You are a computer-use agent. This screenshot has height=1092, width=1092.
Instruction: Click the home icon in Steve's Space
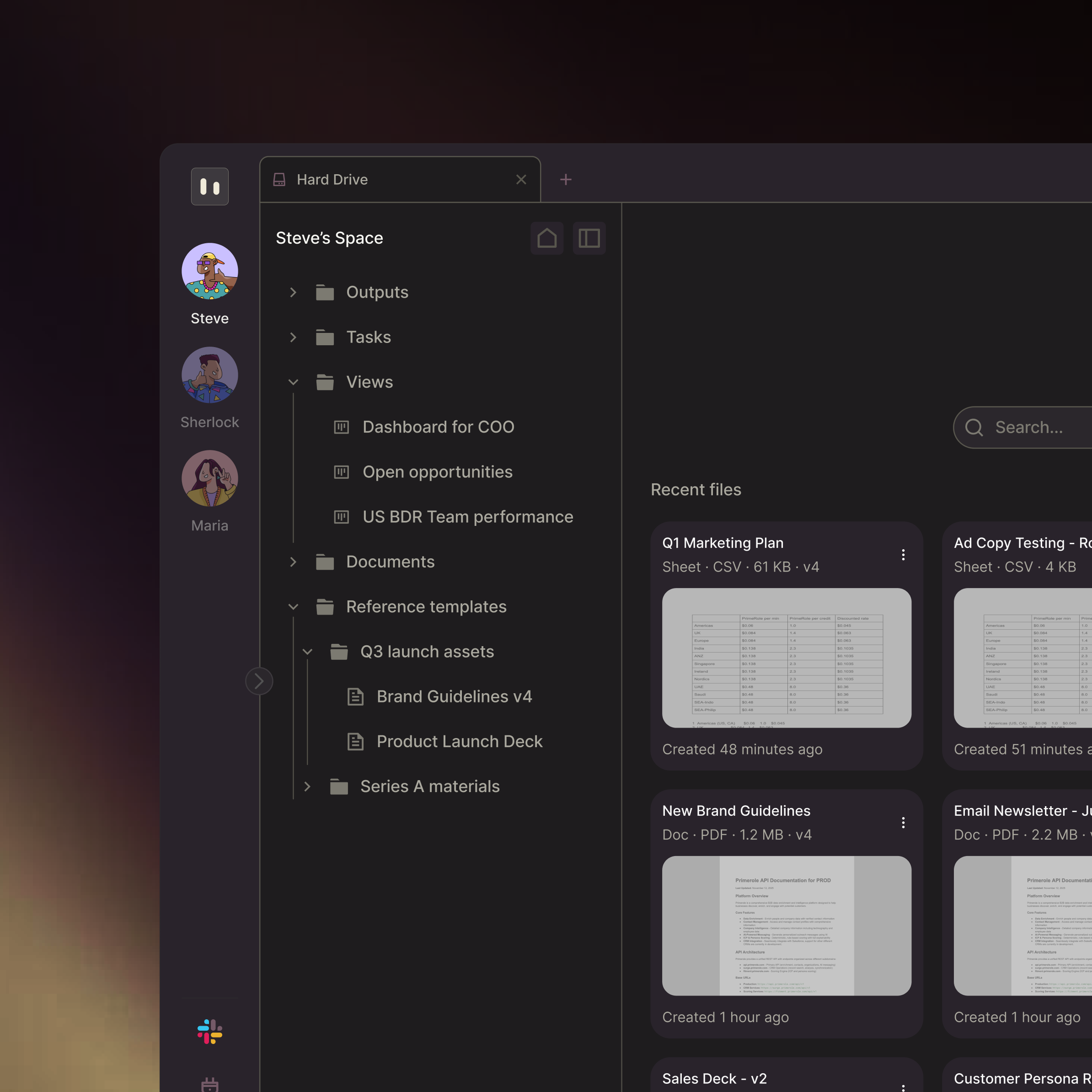(546, 239)
